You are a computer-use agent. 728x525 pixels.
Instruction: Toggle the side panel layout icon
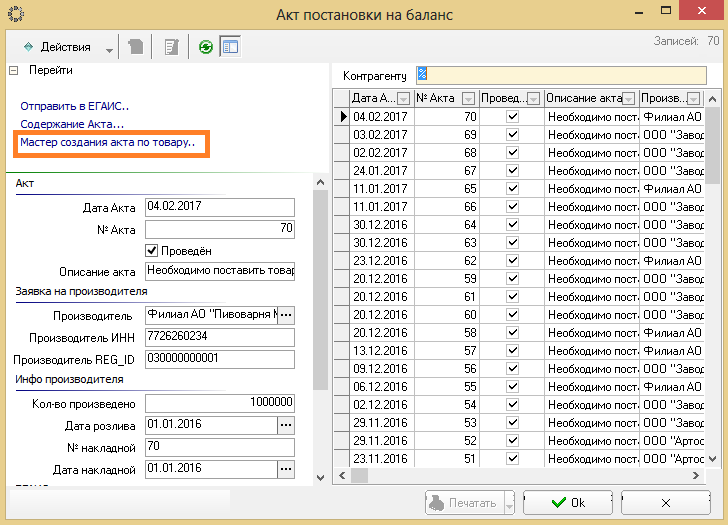[230, 47]
